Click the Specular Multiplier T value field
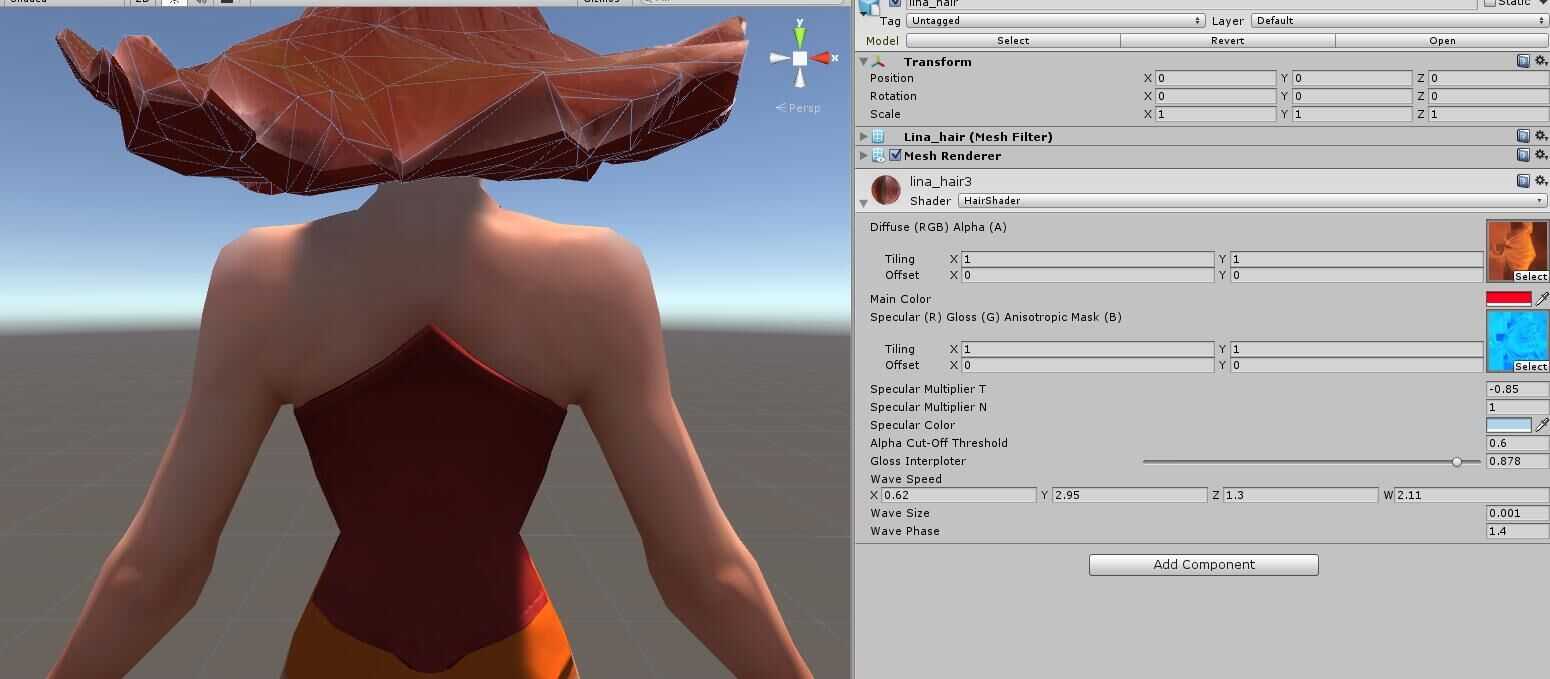The height and width of the screenshot is (679, 1550). (1518, 389)
